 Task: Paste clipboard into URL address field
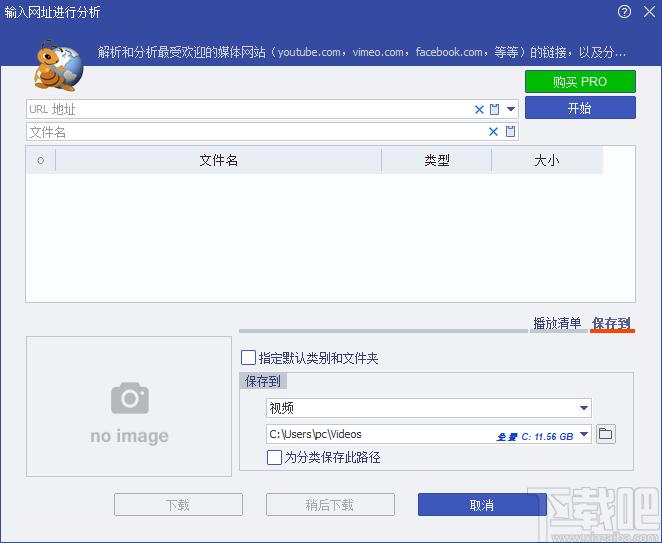tap(494, 109)
